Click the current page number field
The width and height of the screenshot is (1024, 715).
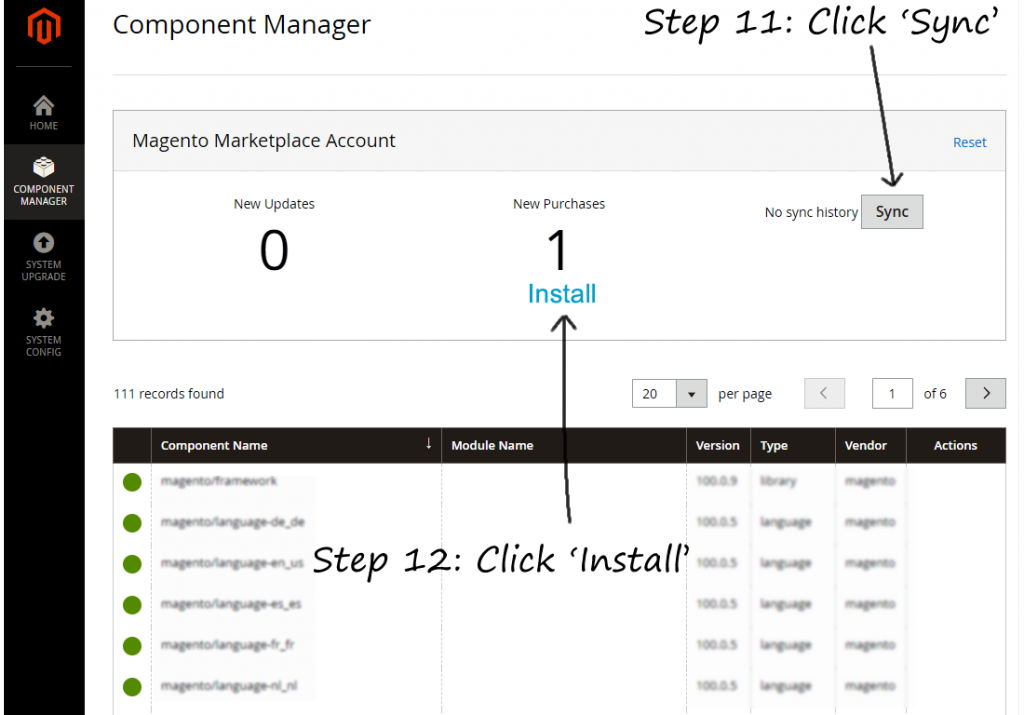pyautogui.click(x=891, y=394)
